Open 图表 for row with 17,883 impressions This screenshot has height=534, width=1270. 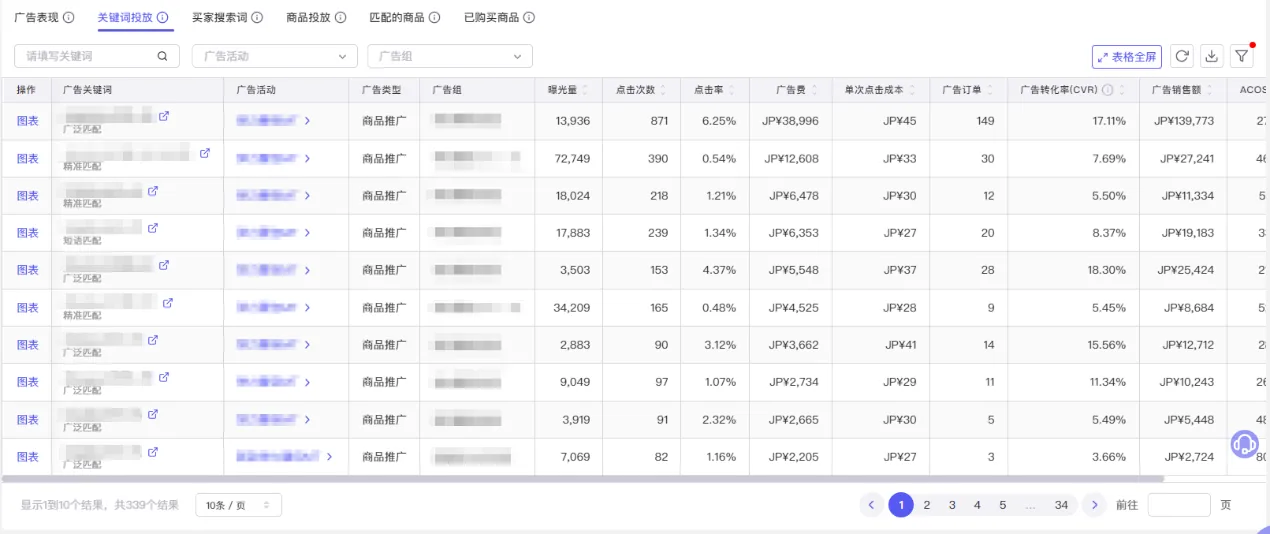tap(27, 233)
